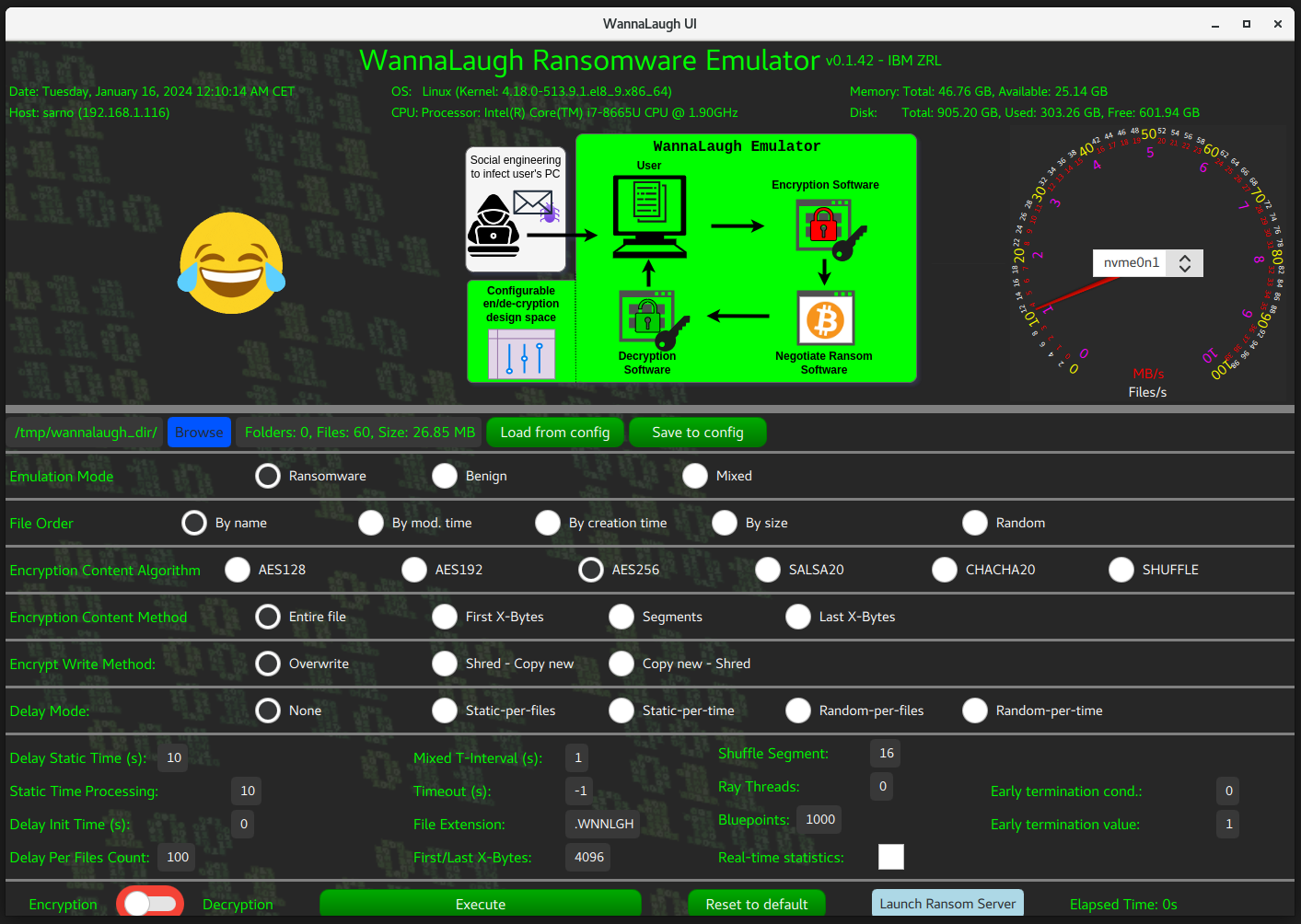
Task: Click the hacker social engineering icon
Action: tap(494, 225)
